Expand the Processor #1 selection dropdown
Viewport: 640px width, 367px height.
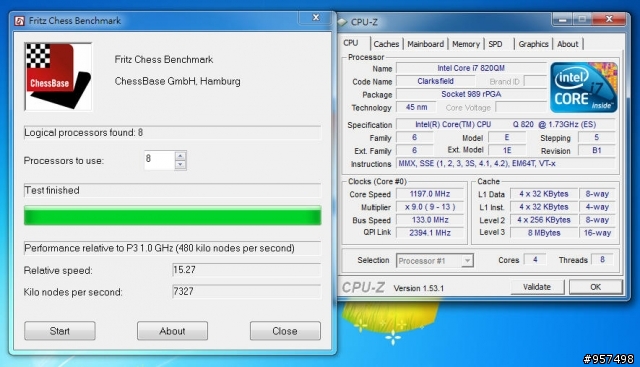coord(467,260)
